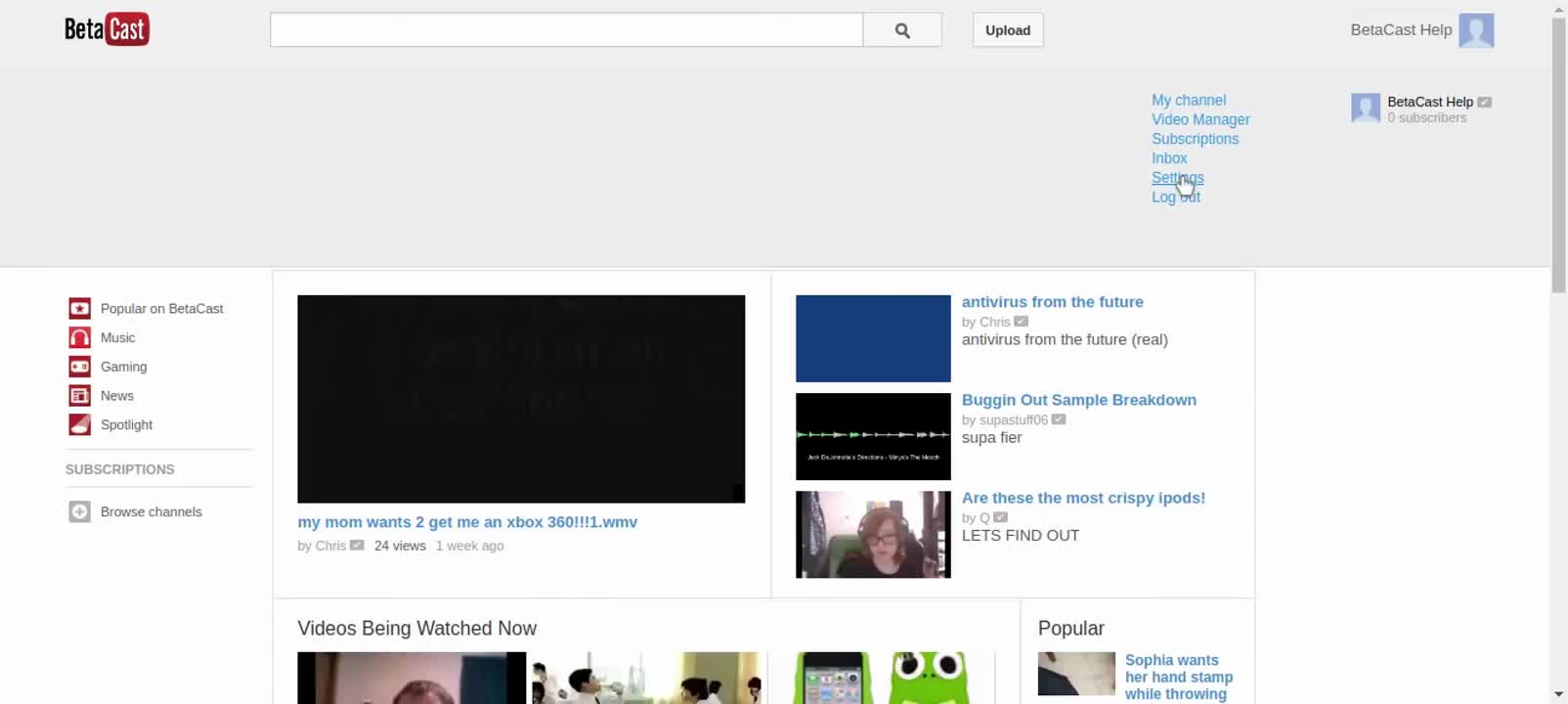Click the search input field
1568x704 pixels.
(566, 30)
